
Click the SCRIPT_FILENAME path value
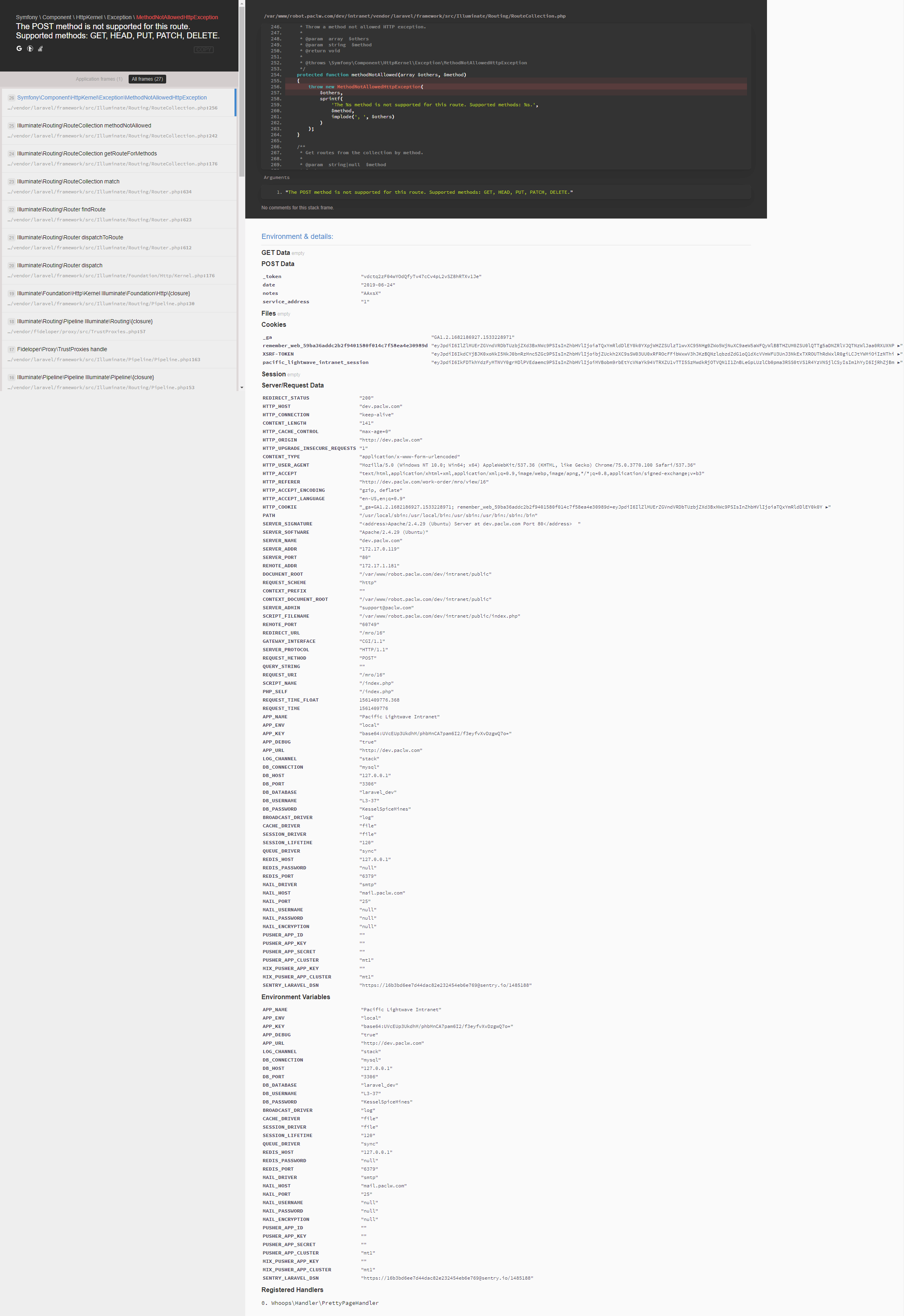439,616
